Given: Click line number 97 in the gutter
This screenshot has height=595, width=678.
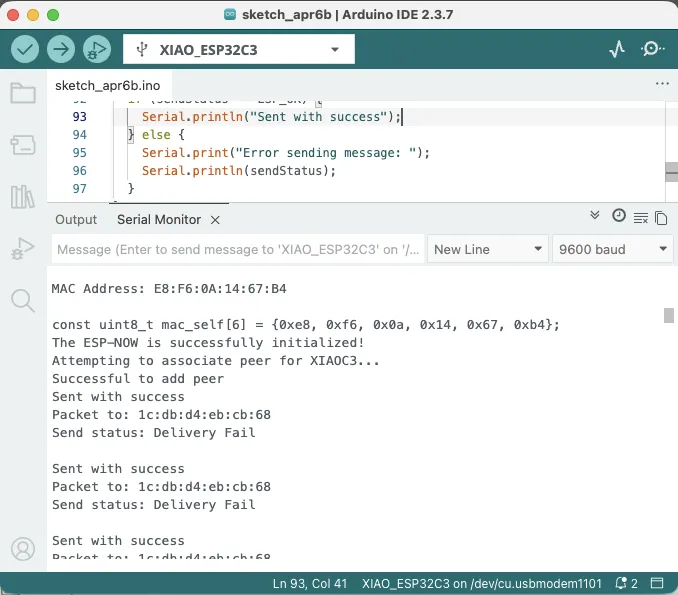Looking at the screenshot, I should pos(80,189).
